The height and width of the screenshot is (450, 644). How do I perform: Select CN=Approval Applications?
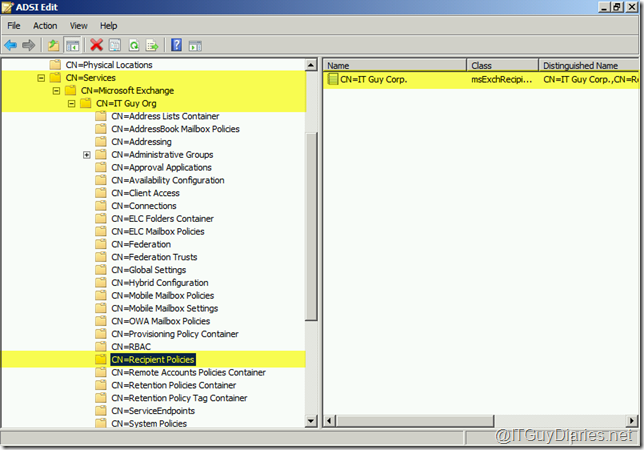click(161, 168)
